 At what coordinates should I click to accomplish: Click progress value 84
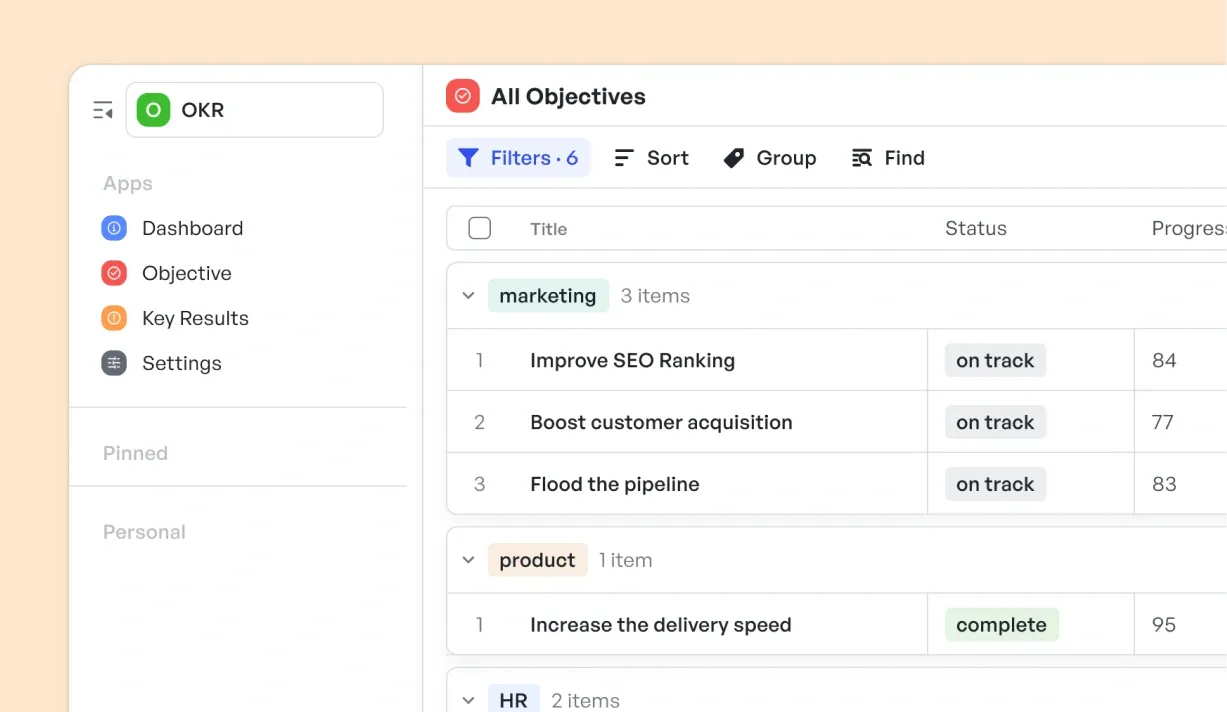click(1164, 360)
